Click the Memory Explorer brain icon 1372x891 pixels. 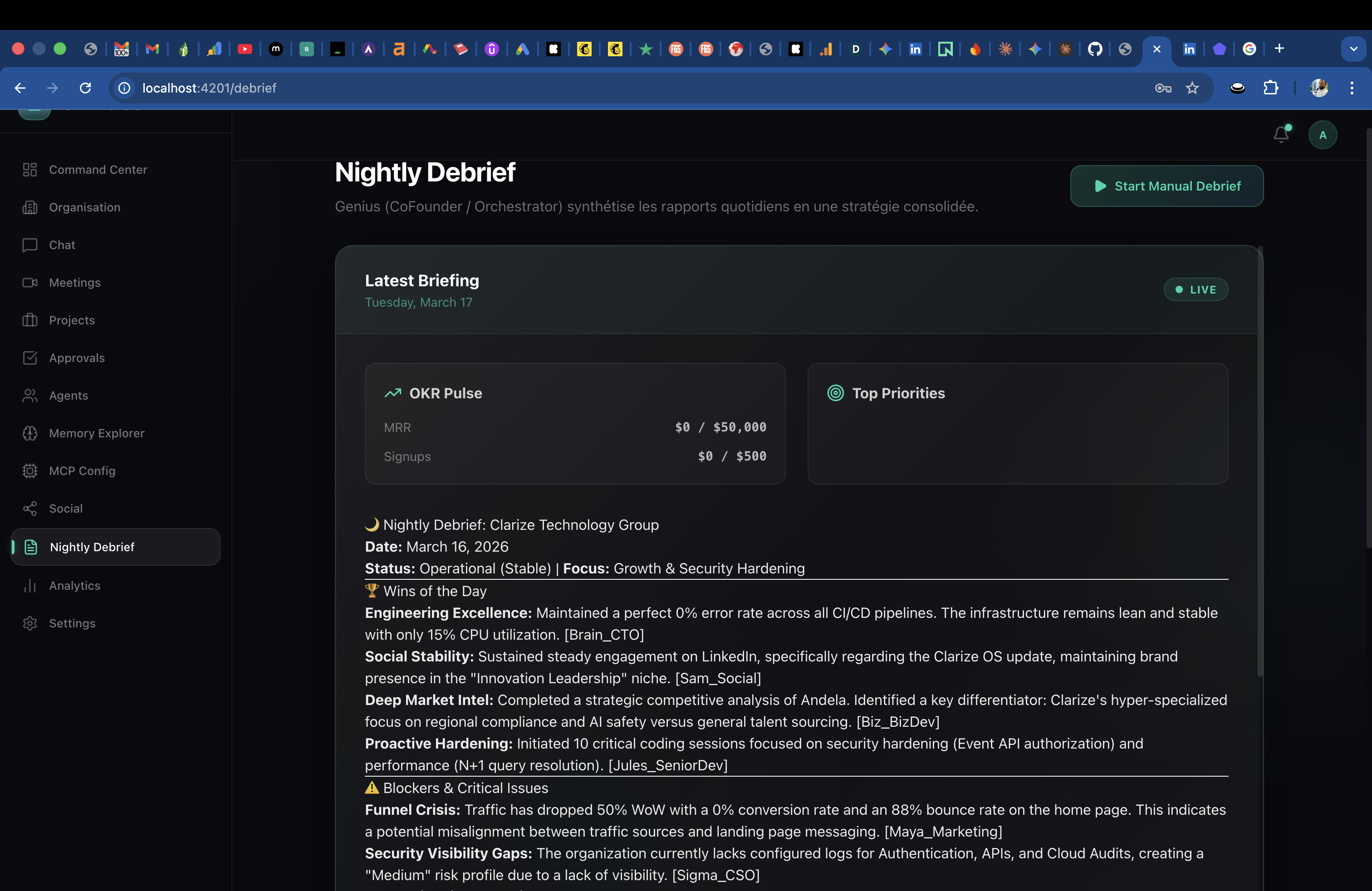tap(30, 433)
